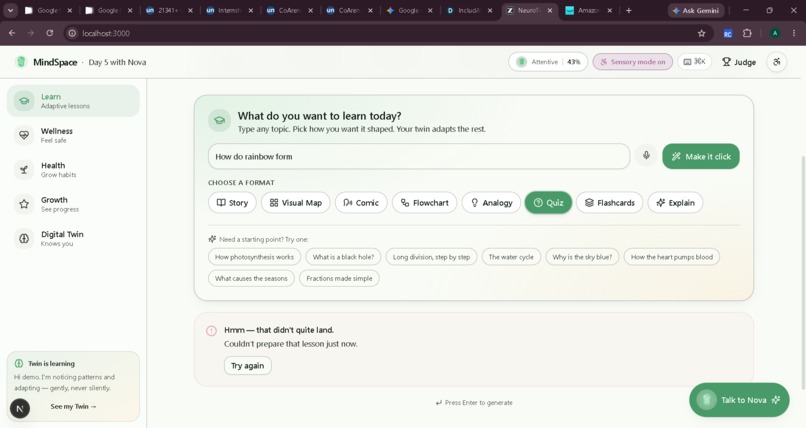Choose 'How the heart pumps blood' suggestion
This screenshot has width=806, height=428.
[x=671, y=257]
